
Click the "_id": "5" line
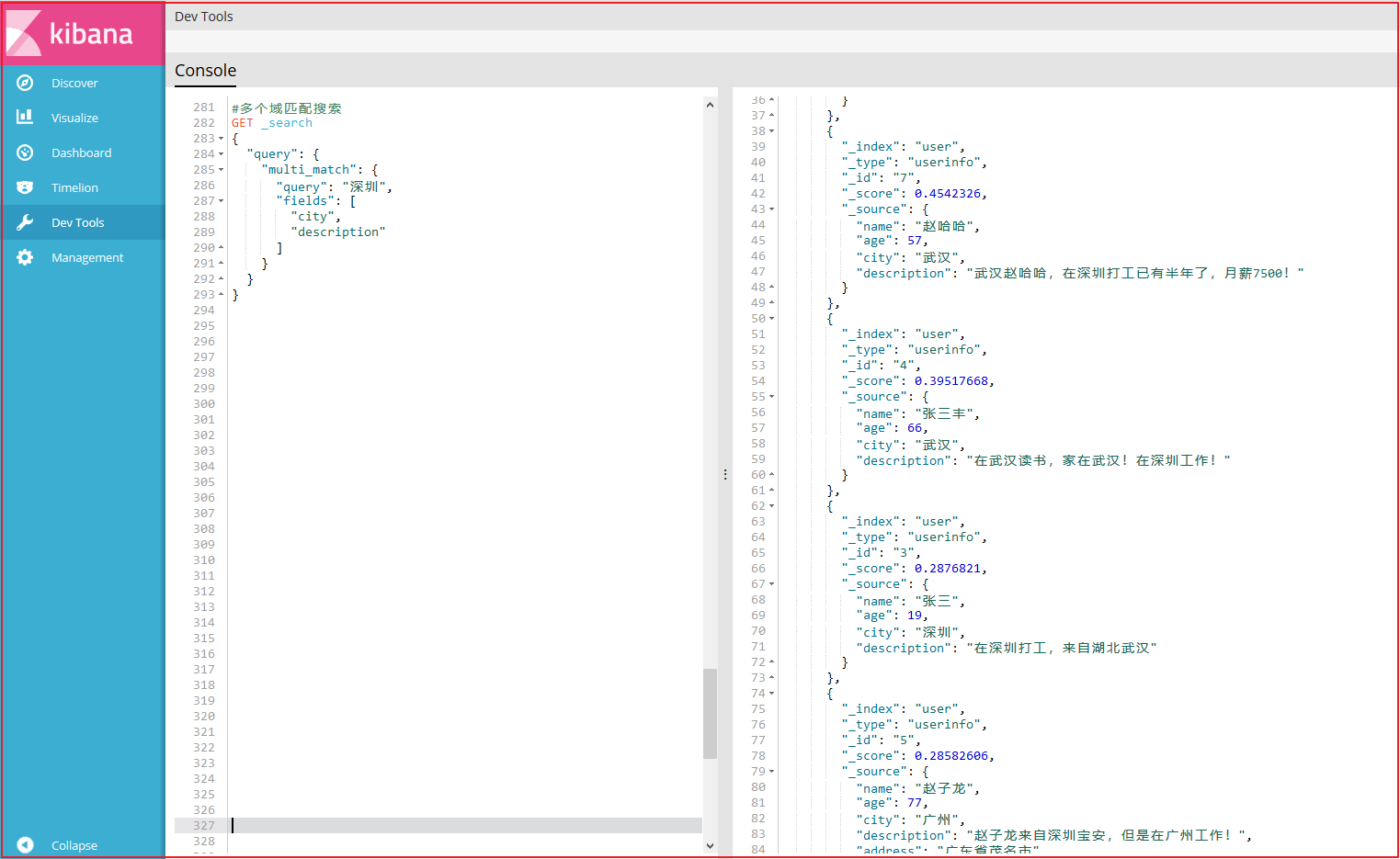(x=881, y=740)
